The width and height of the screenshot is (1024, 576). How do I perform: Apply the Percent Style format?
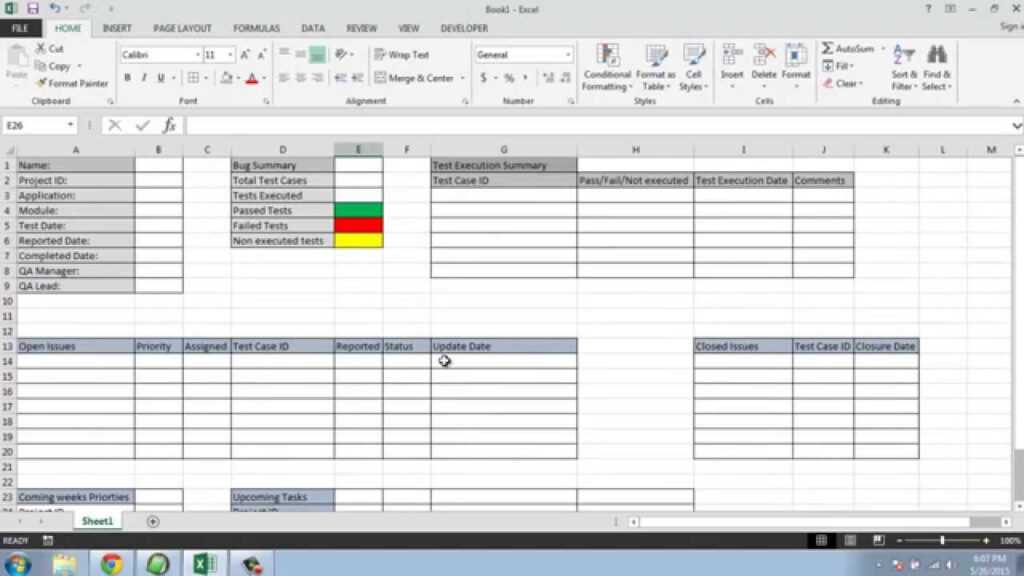pos(510,77)
